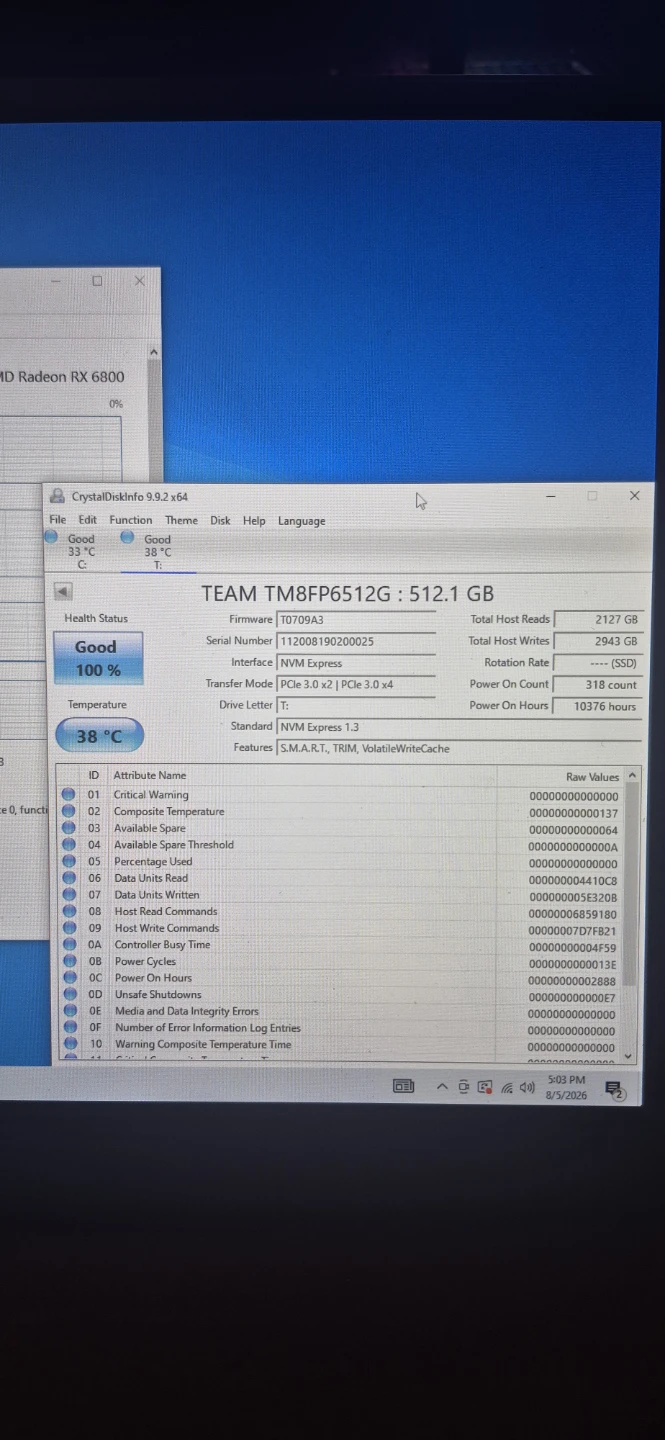
Task: Click the status dot for Percentage Used
Action: (69, 861)
